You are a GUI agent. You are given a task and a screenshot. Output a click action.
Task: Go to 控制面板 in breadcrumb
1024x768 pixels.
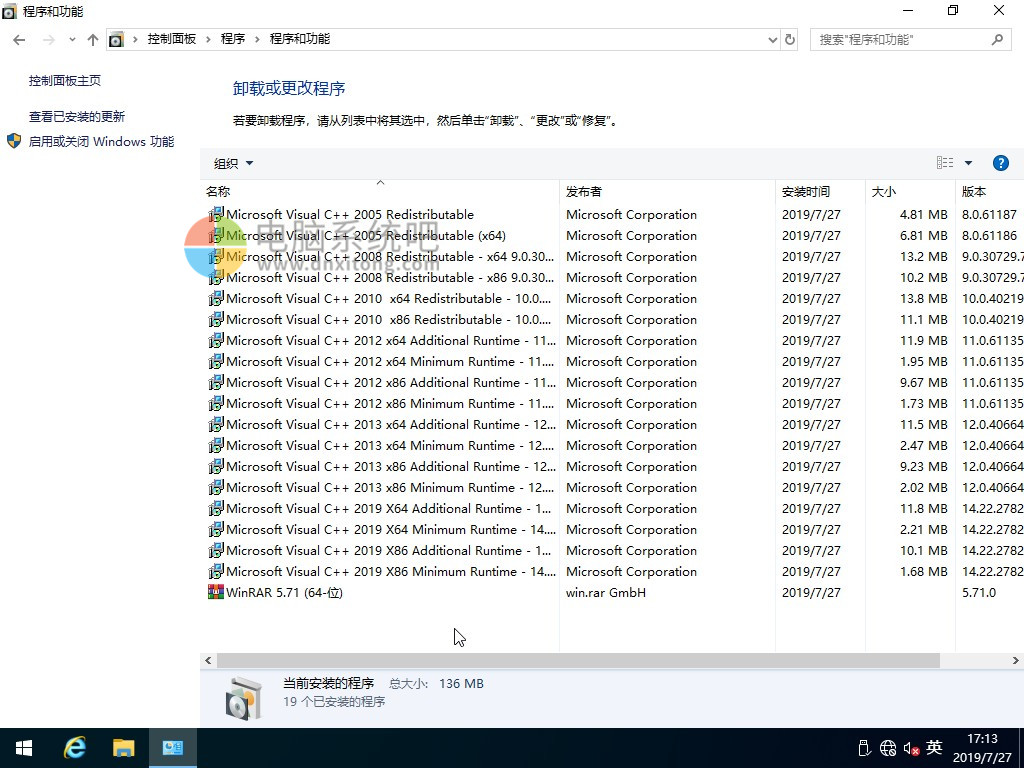(172, 39)
